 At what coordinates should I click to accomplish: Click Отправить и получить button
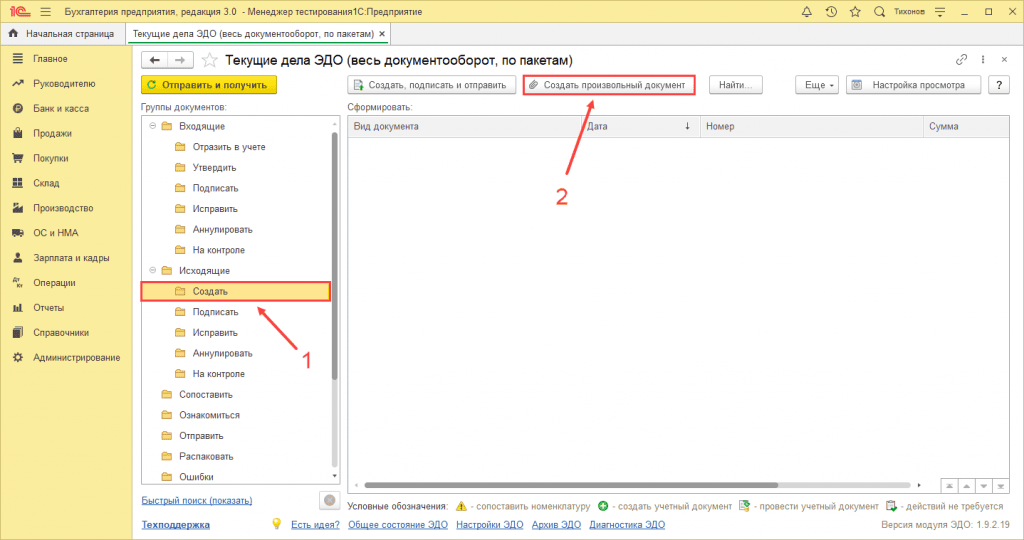[x=208, y=85]
